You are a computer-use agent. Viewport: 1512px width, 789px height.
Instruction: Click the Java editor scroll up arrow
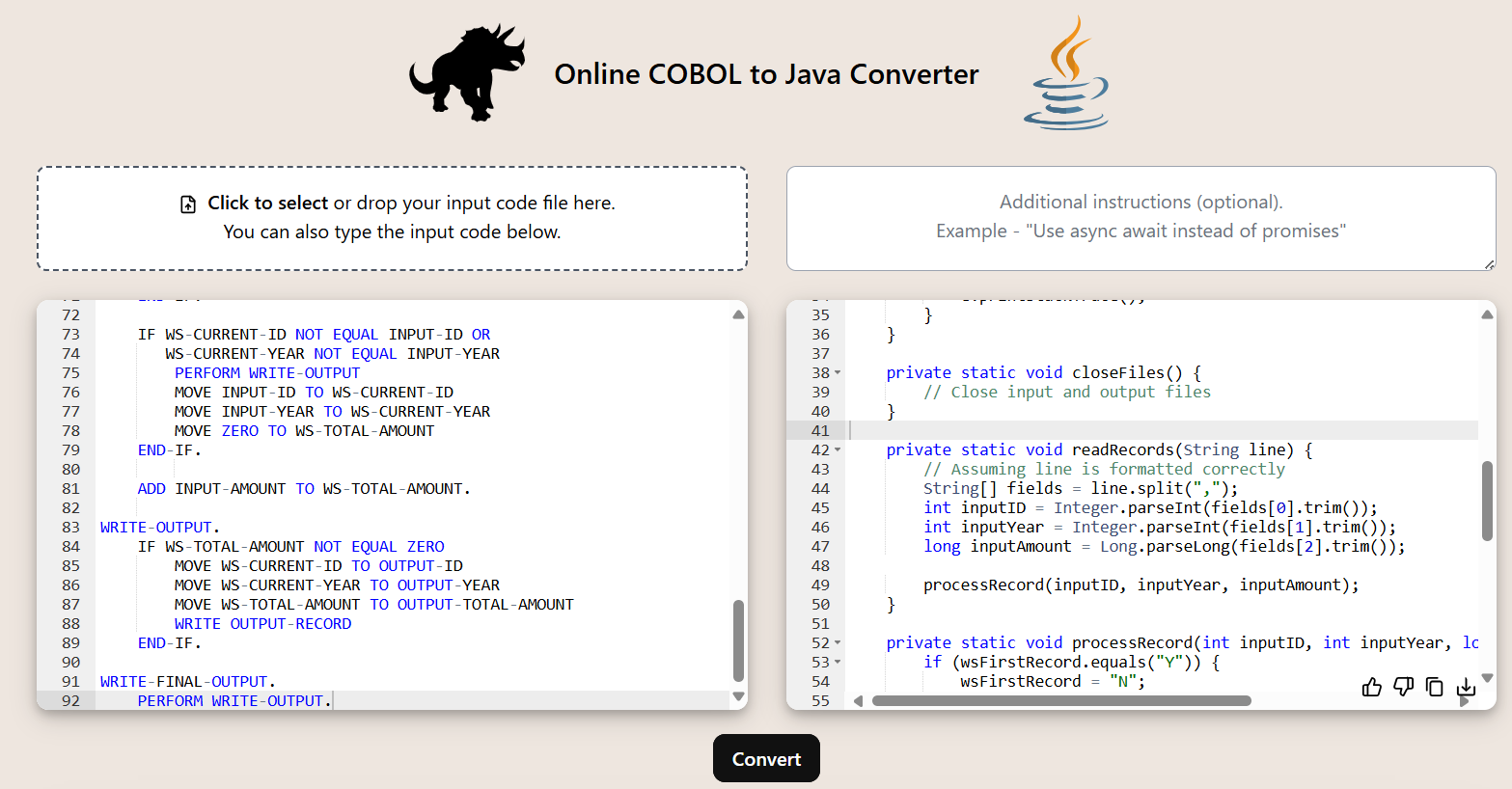coord(1487,314)
